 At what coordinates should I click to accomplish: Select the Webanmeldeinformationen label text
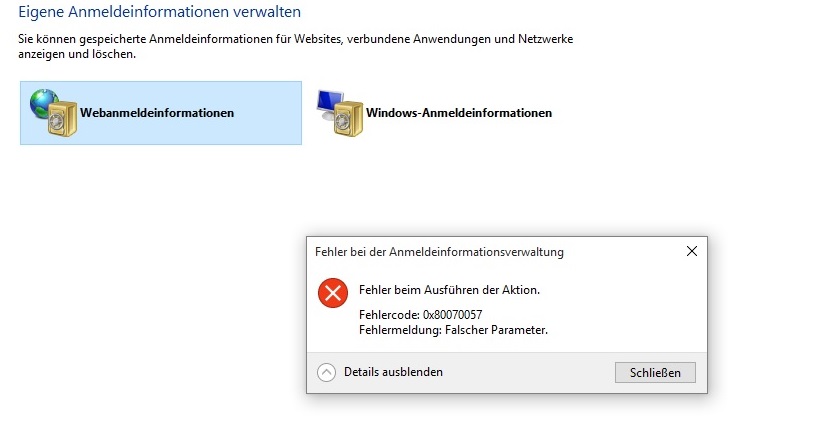point(157,113)
